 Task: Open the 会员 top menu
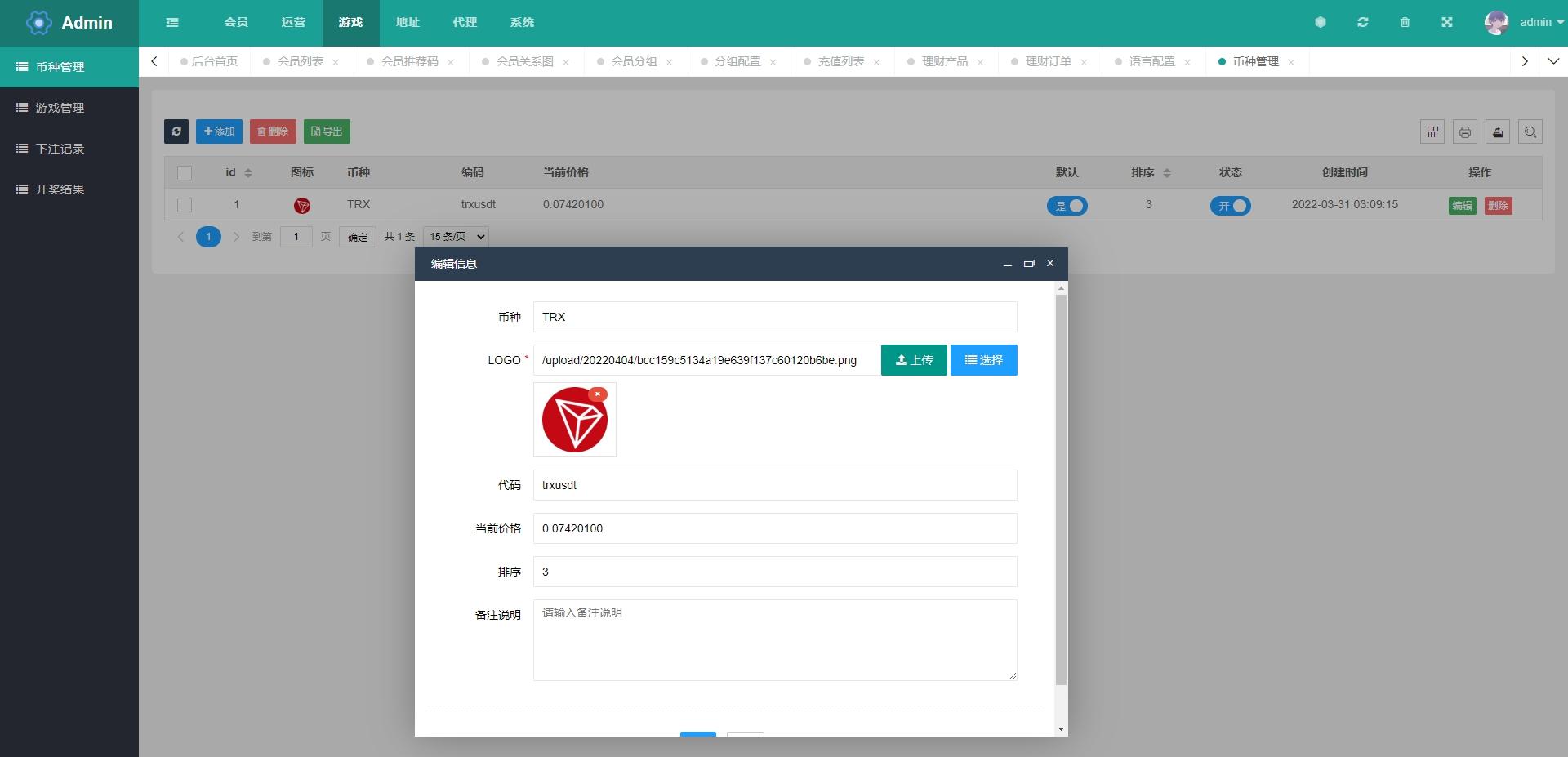point(237,22)
